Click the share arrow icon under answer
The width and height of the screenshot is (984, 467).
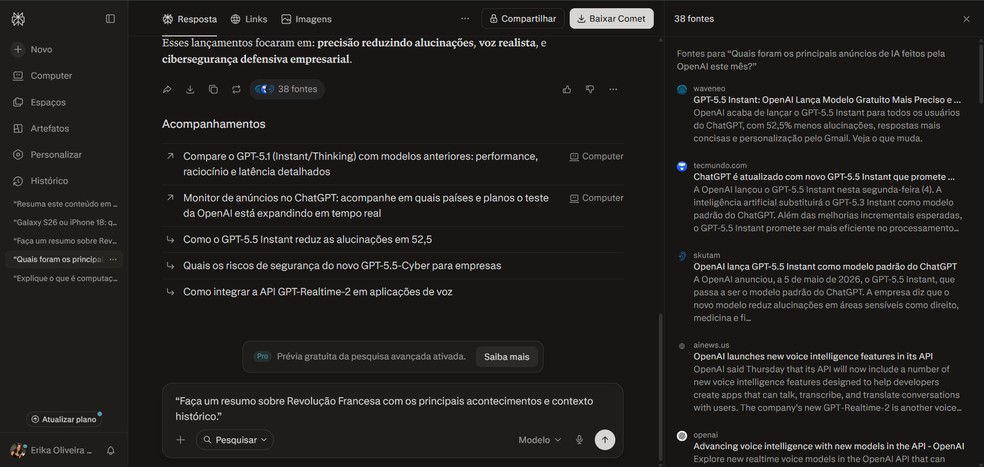(x=167, y=90)
